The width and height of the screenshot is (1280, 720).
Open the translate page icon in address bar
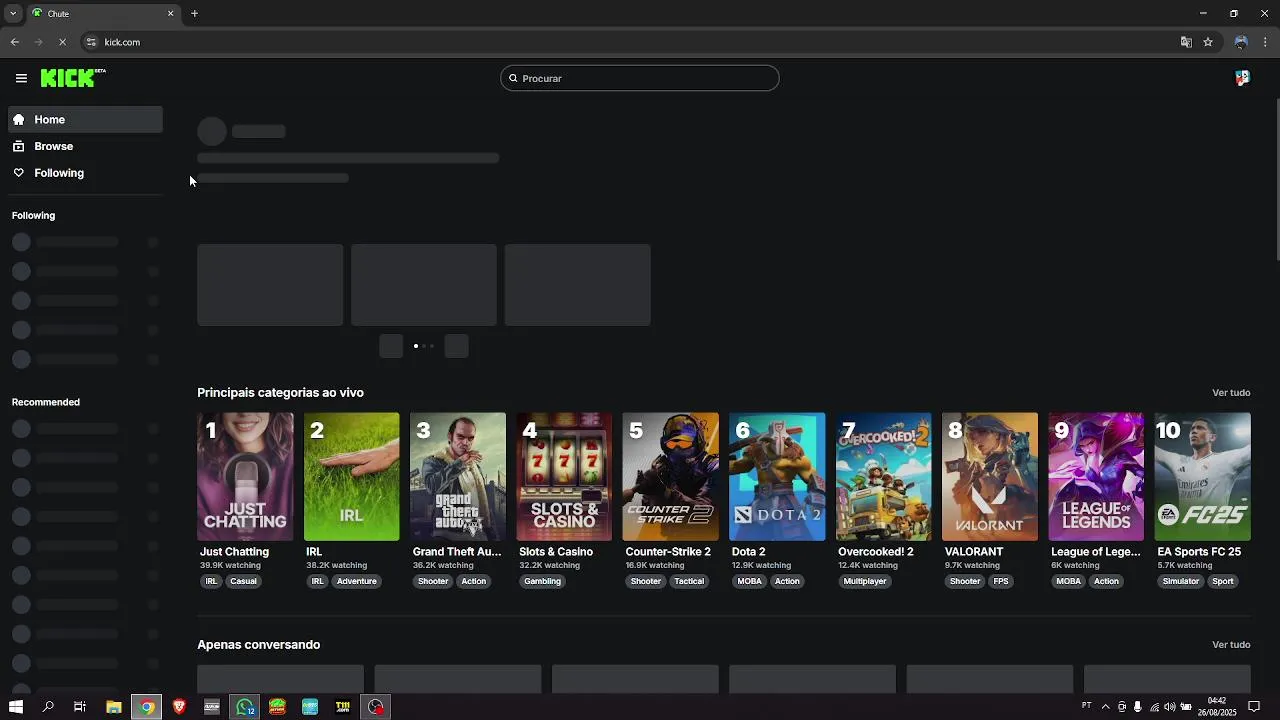point(1186,42)
